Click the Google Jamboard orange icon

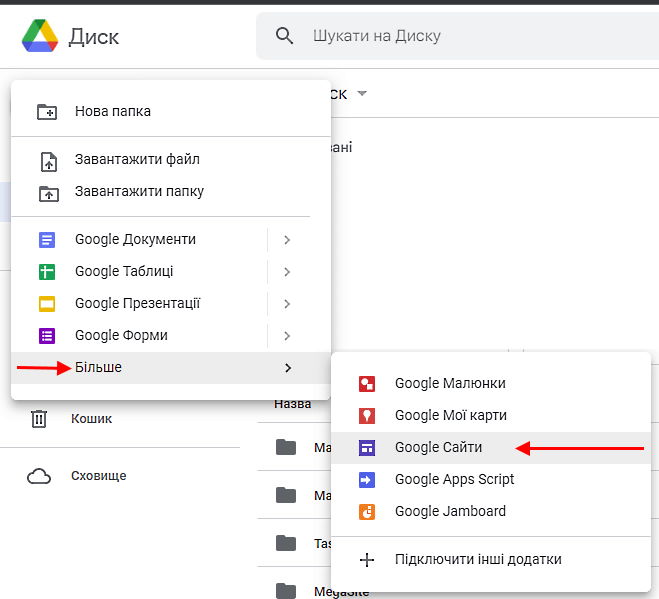coord(366,512)
